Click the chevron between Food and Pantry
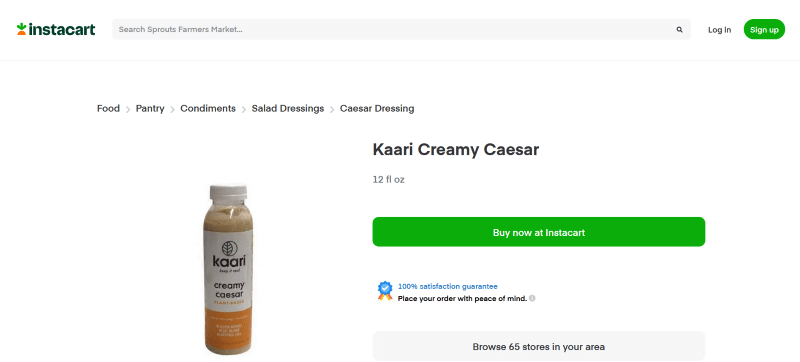800x362 pixels. click(x=128, y=109)
